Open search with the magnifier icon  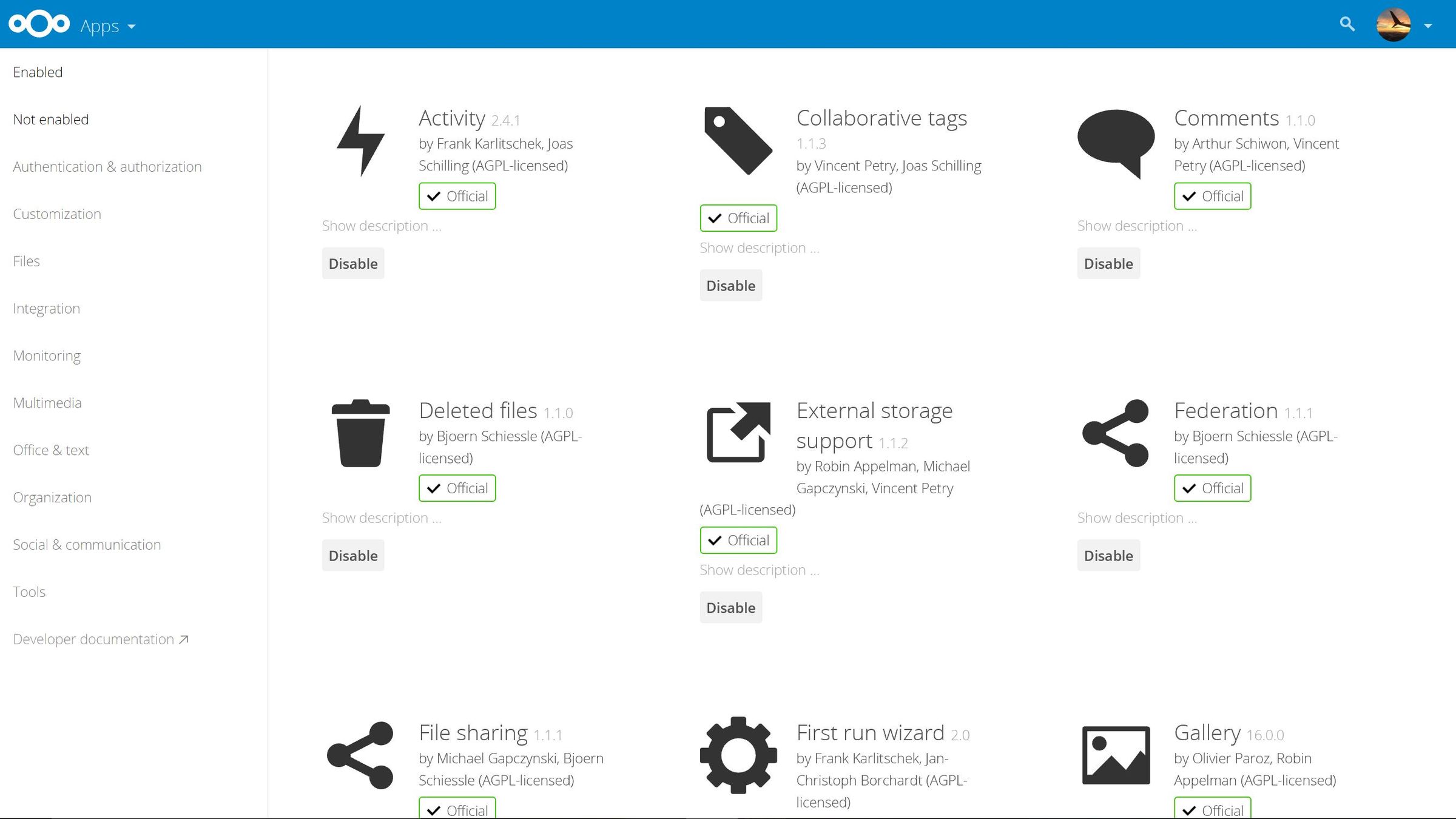1347,24
